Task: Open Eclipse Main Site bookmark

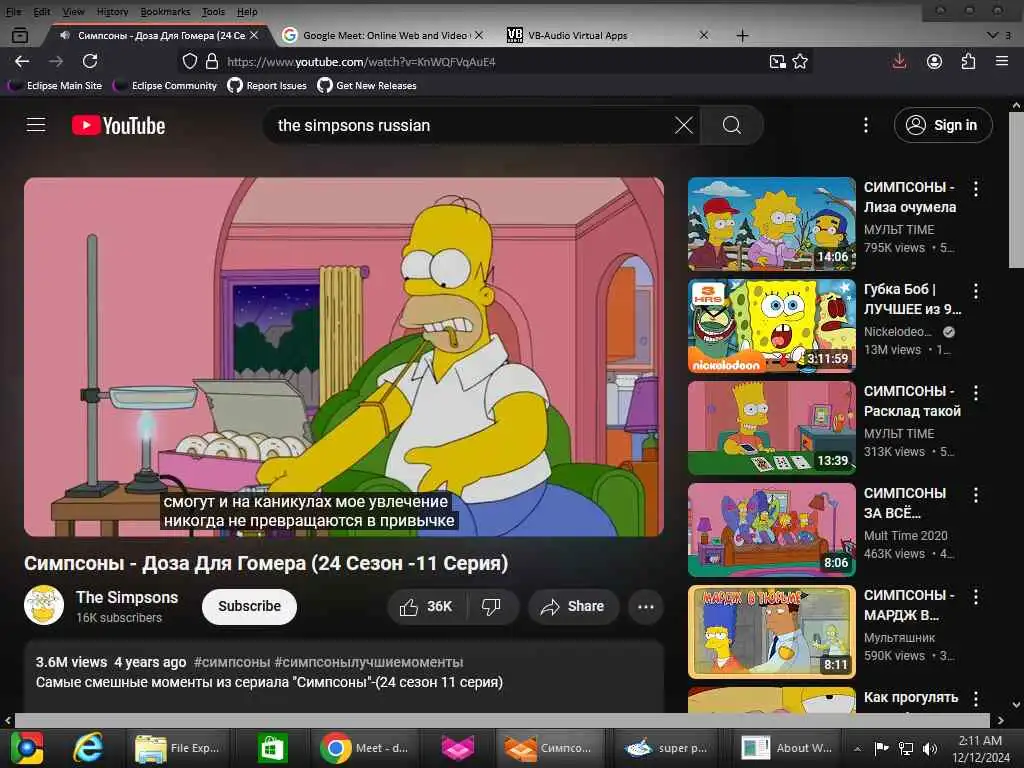Action: coord(55,86)
